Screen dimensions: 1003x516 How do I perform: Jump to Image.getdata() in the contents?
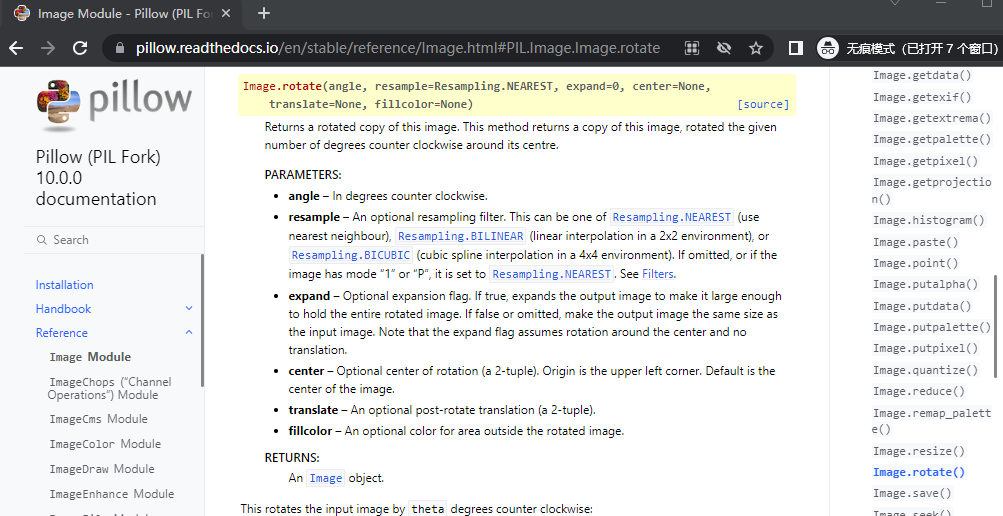[x=922, y=75]
